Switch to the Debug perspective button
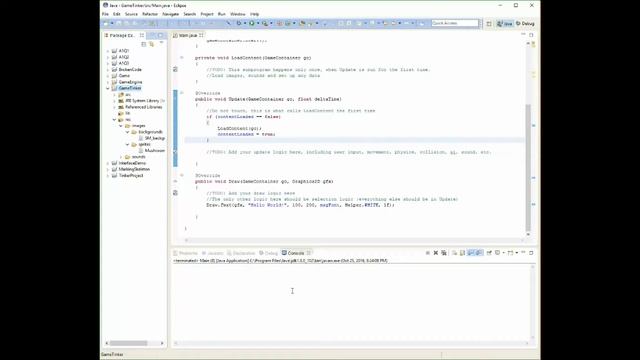Image resolution: width=640 pixels, height=360 pixels. coord(525,24)
